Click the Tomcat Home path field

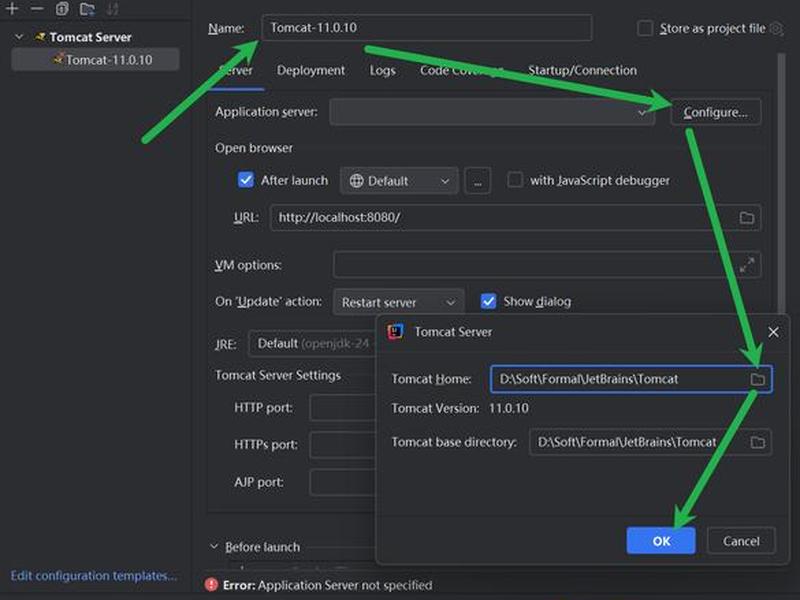coord(631,379)
